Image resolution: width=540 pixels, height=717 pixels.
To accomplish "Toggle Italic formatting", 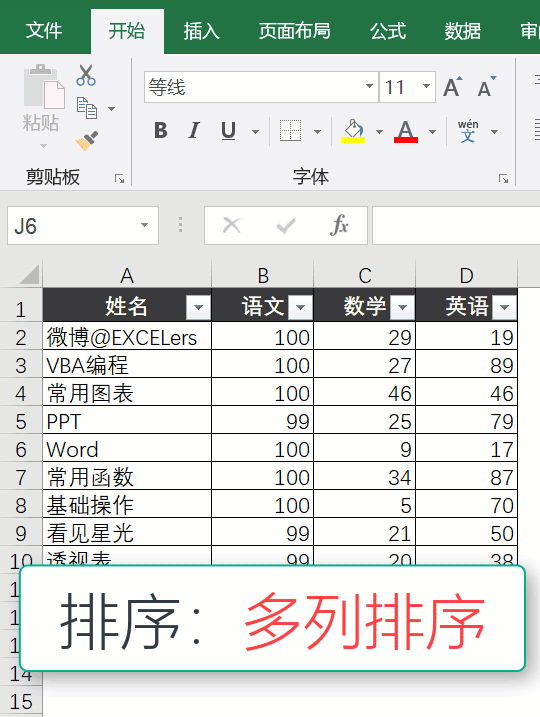I will pos(194,131).
